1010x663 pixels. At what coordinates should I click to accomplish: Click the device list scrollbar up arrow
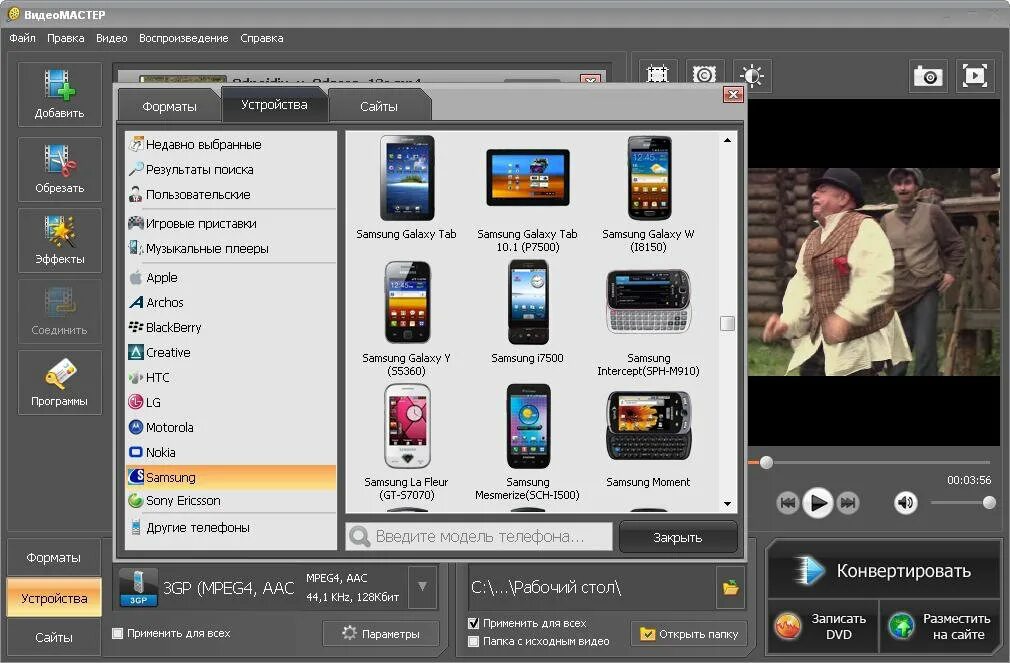click(727, 140)
